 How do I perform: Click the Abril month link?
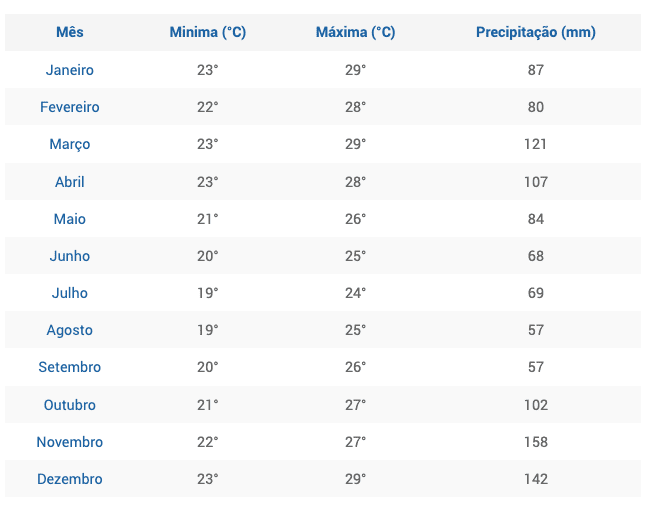coord(70,182)
